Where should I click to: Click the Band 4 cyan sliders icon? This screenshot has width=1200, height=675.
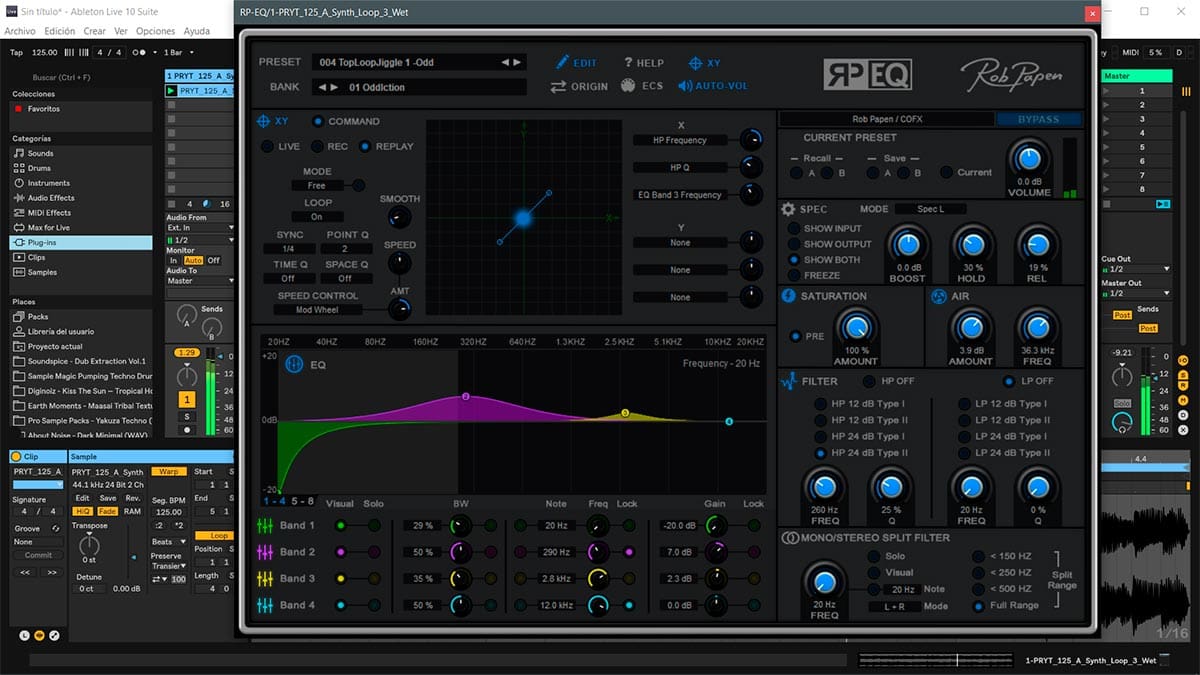(x=265, y=605)
